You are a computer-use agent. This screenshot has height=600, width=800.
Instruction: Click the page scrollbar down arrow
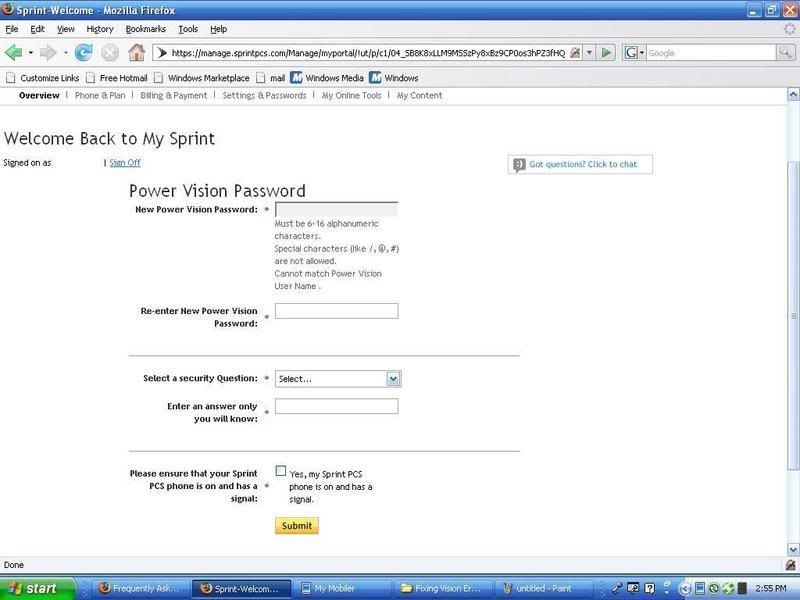[x=793, y=549]
